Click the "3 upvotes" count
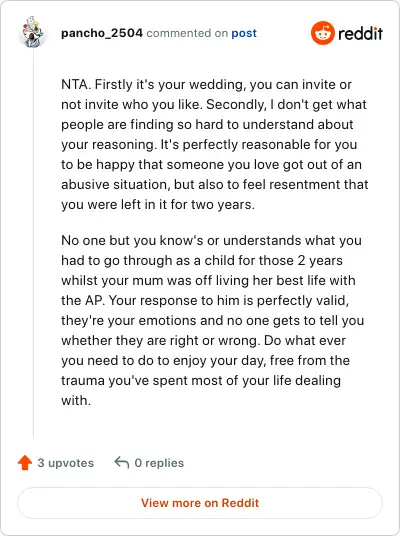The height and width of the screenshot is (536, 400). tap(66, 463)
